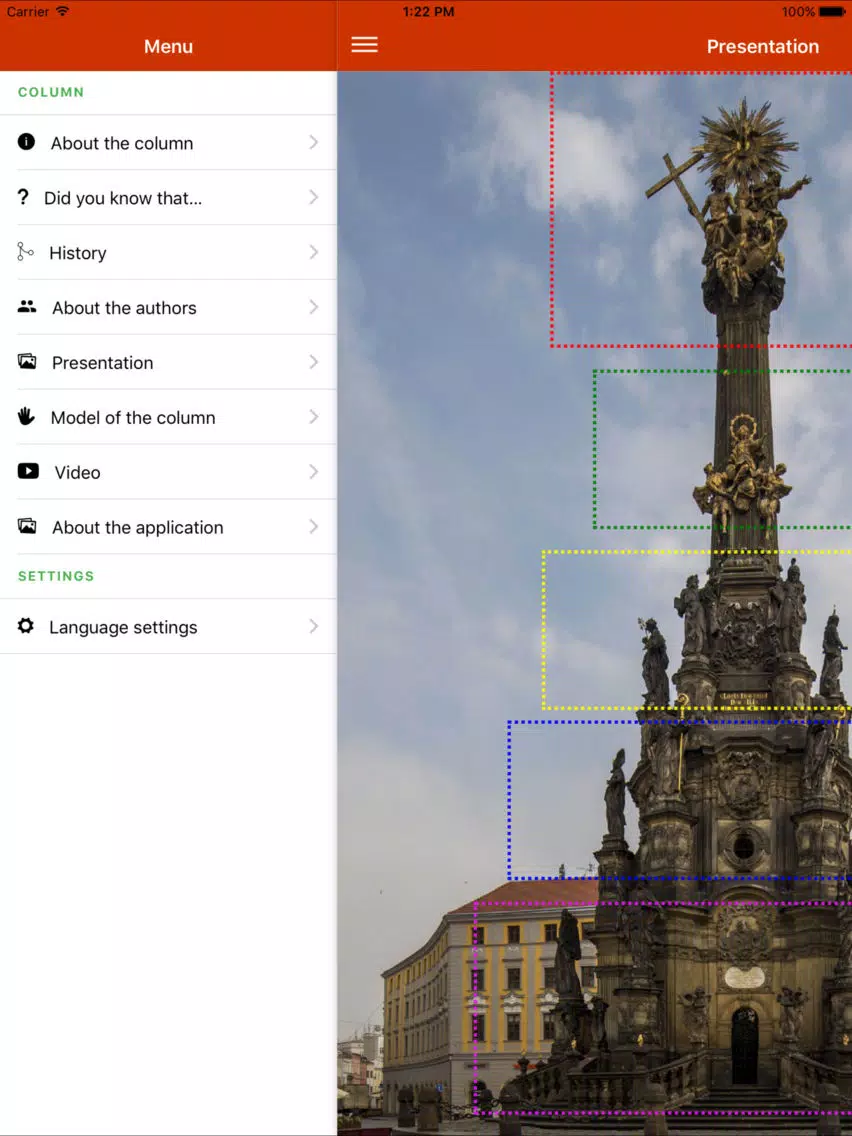Click the battery indicator icon
The width and height of the screenshot is (852, 1136).
832,12
